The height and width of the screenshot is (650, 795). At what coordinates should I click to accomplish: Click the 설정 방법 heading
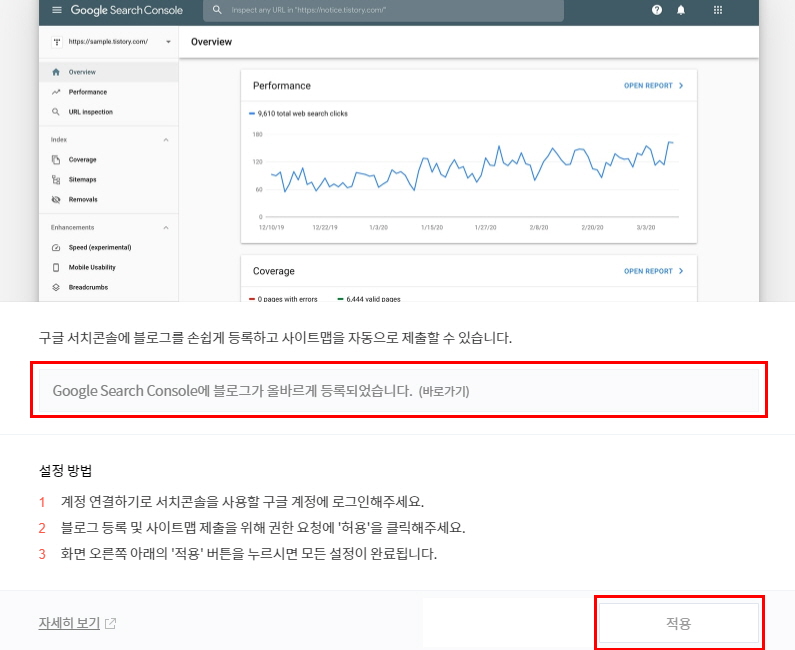(x=65, y=471)
